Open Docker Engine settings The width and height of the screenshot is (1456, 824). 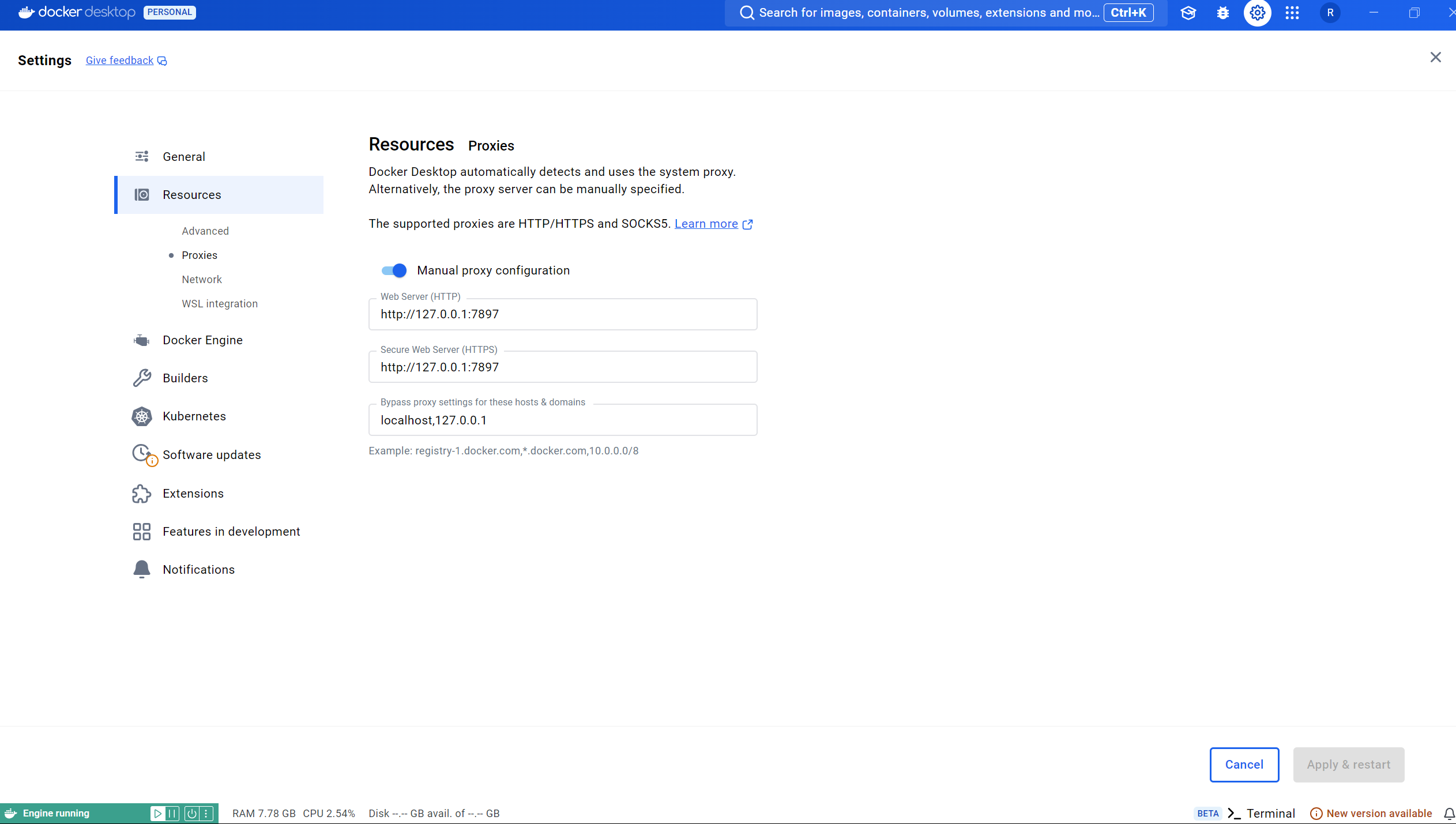[x=219, y=340]
